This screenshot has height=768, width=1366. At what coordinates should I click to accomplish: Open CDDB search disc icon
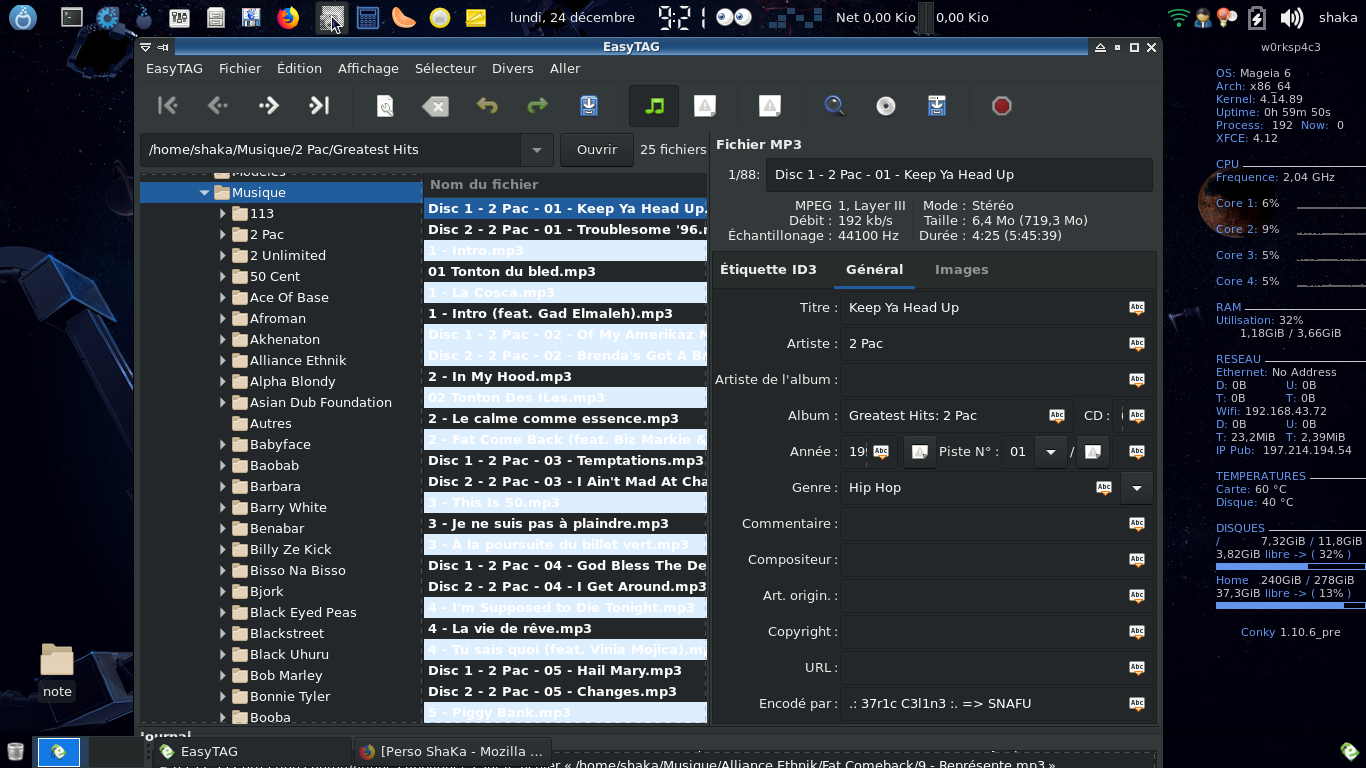tap(885, 105)
